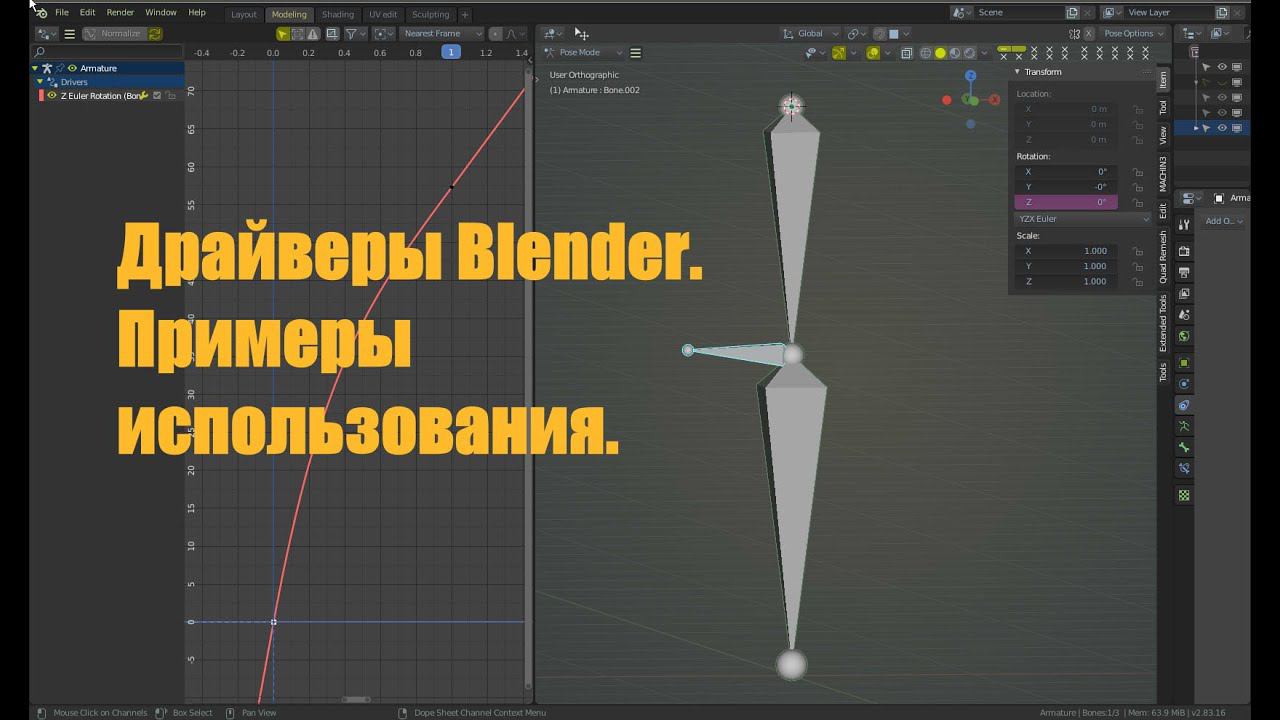The image size is (1280, 720).
Task: Open the Edit menu
Action: 88,12
